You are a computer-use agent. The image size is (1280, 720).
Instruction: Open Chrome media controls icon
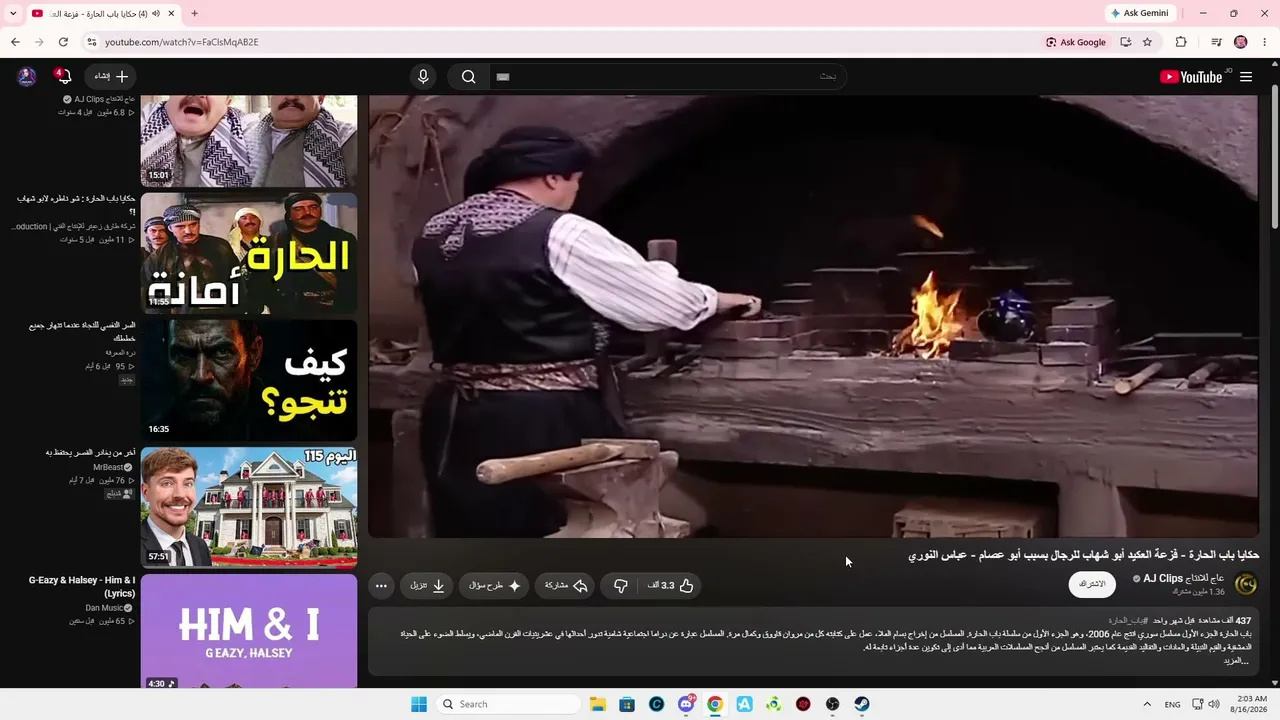[1216, 42]
